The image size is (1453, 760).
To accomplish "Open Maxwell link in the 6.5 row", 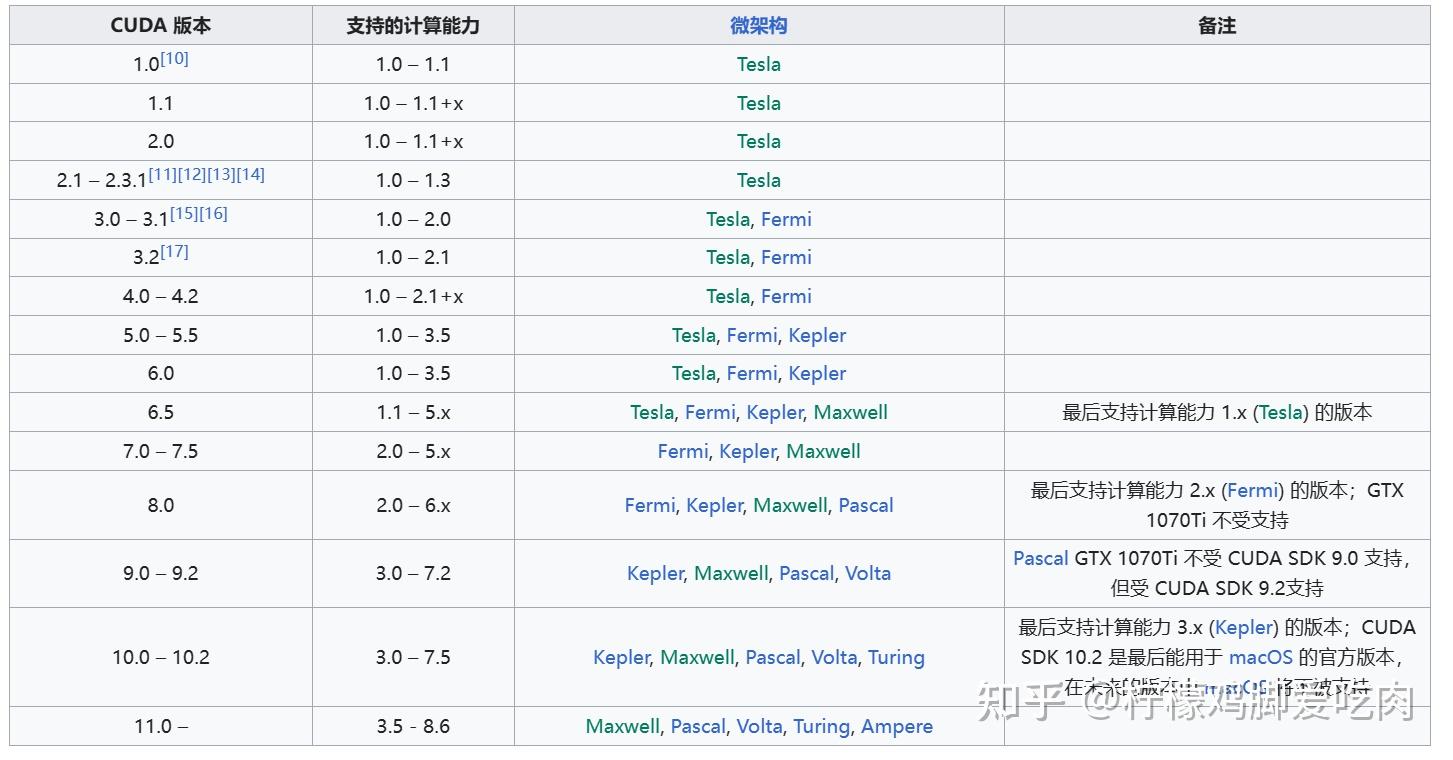I will [x=850, y=412].
